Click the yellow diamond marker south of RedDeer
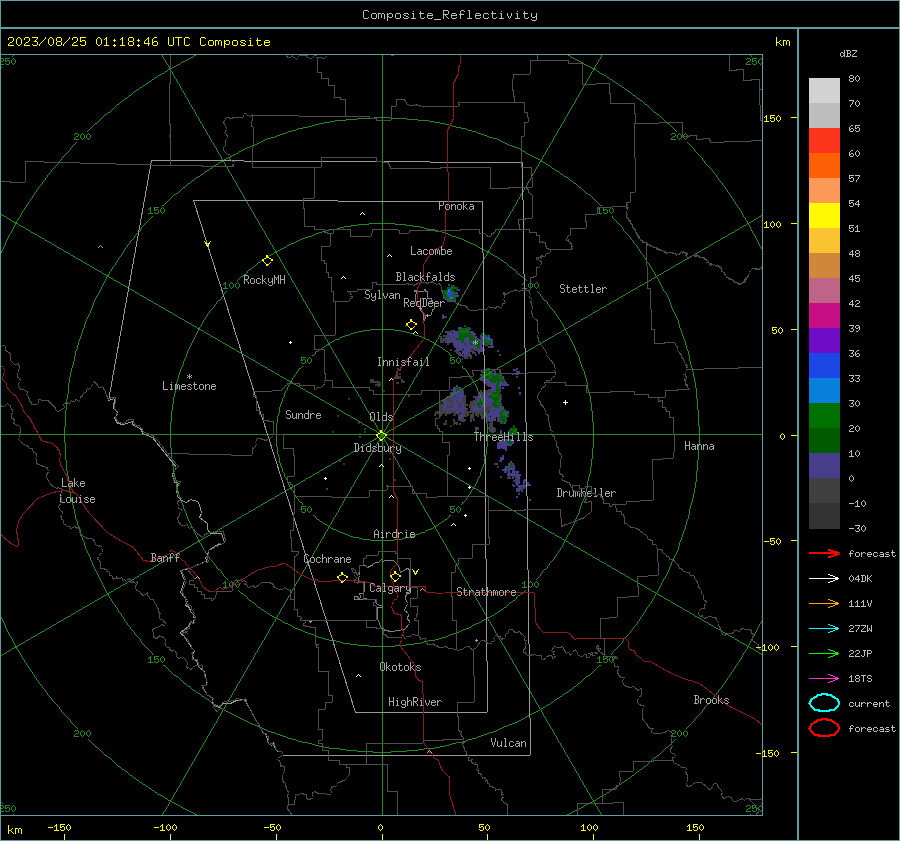This screenshot has width=900, height=841. coord(411,325)
